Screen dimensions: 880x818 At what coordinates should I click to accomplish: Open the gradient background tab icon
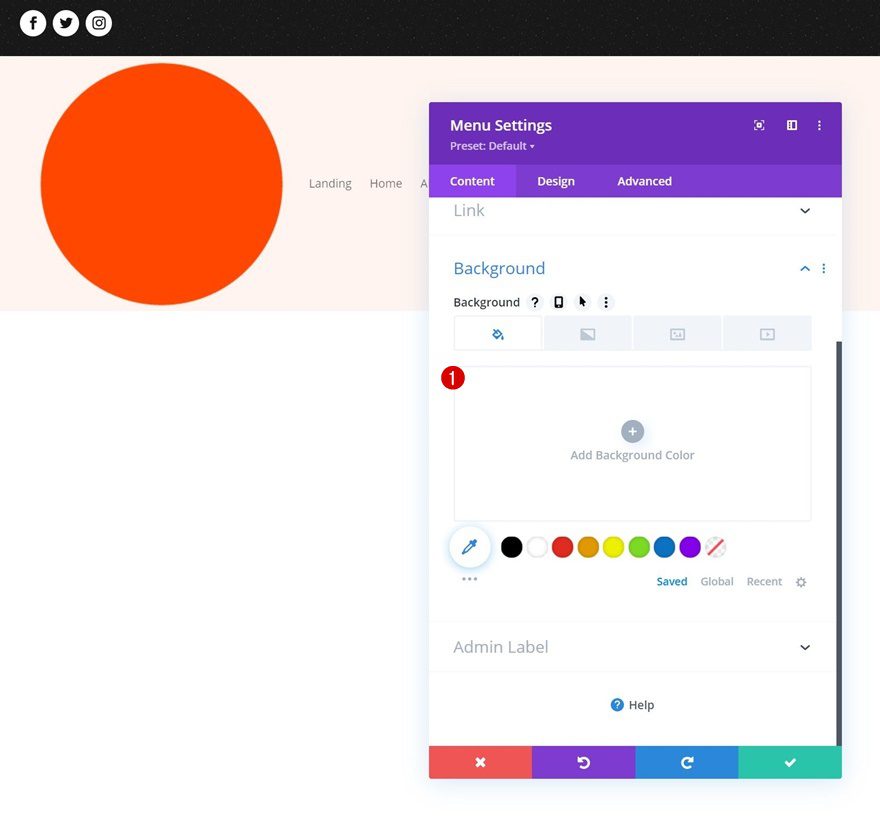click(x=587, y=333)
